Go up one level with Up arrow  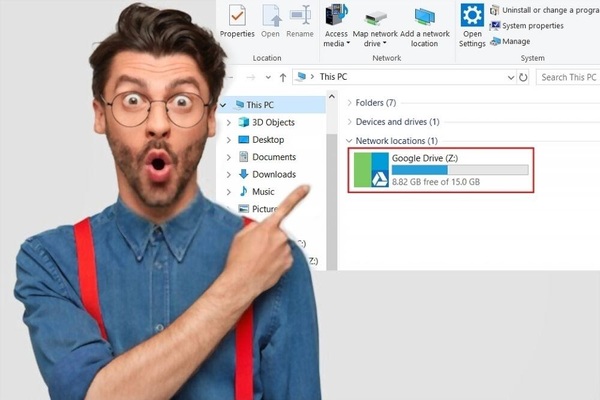click(x=283, y=78)
